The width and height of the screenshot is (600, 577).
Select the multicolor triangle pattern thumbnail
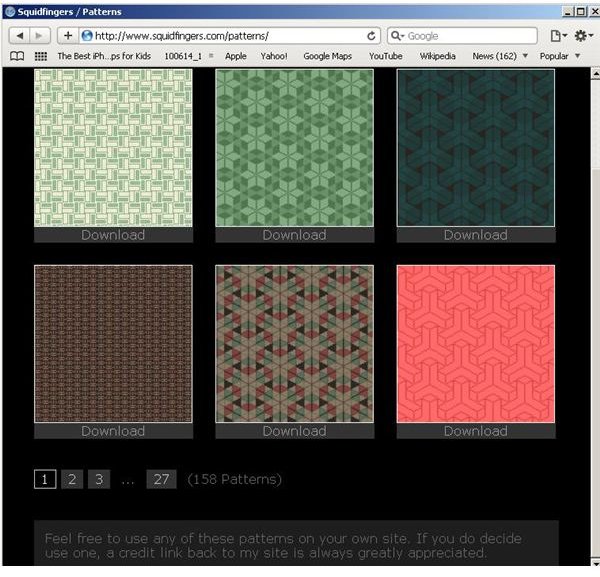tap(295, 344)
